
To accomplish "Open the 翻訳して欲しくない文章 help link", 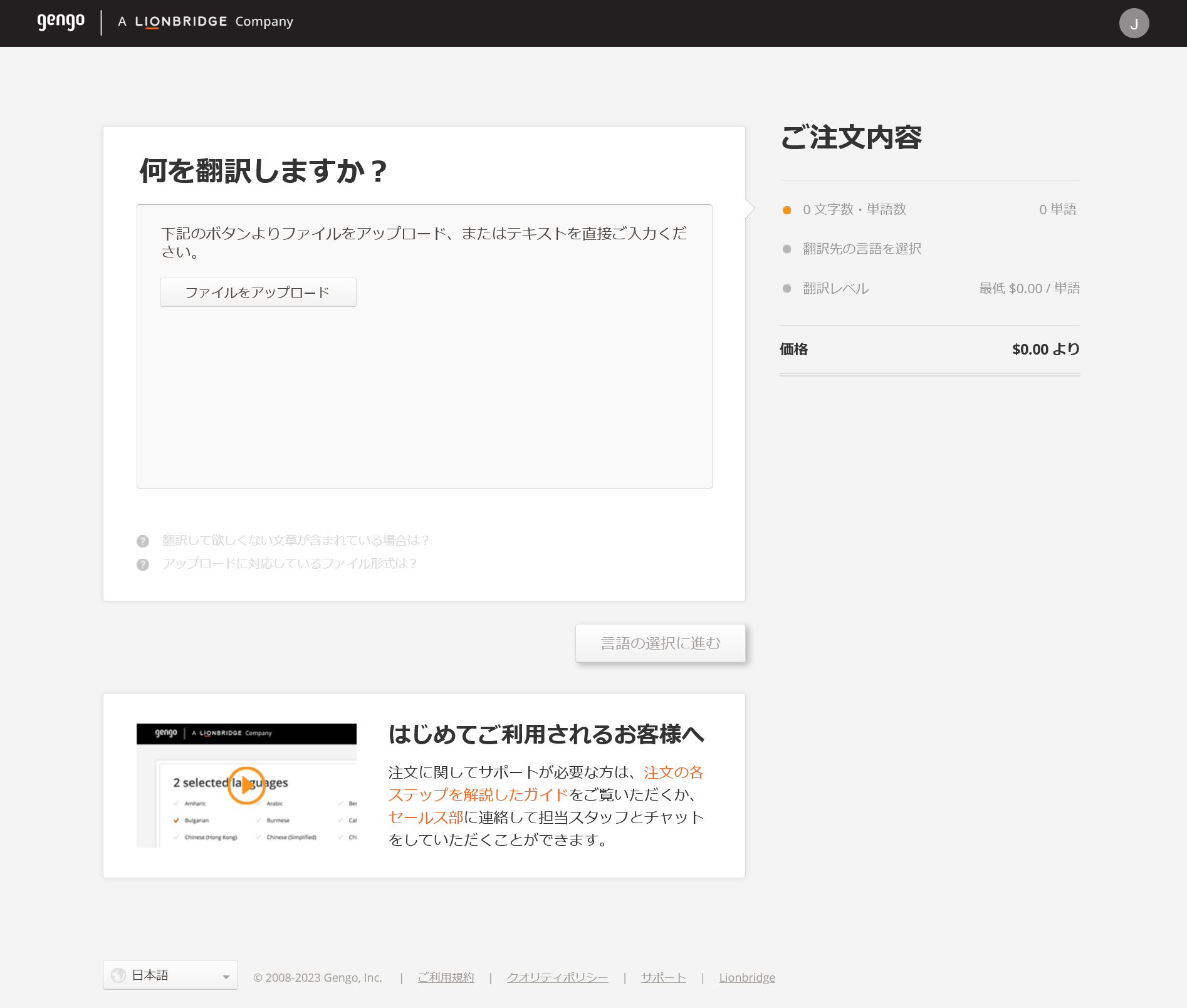I will [x=295, y=541].
